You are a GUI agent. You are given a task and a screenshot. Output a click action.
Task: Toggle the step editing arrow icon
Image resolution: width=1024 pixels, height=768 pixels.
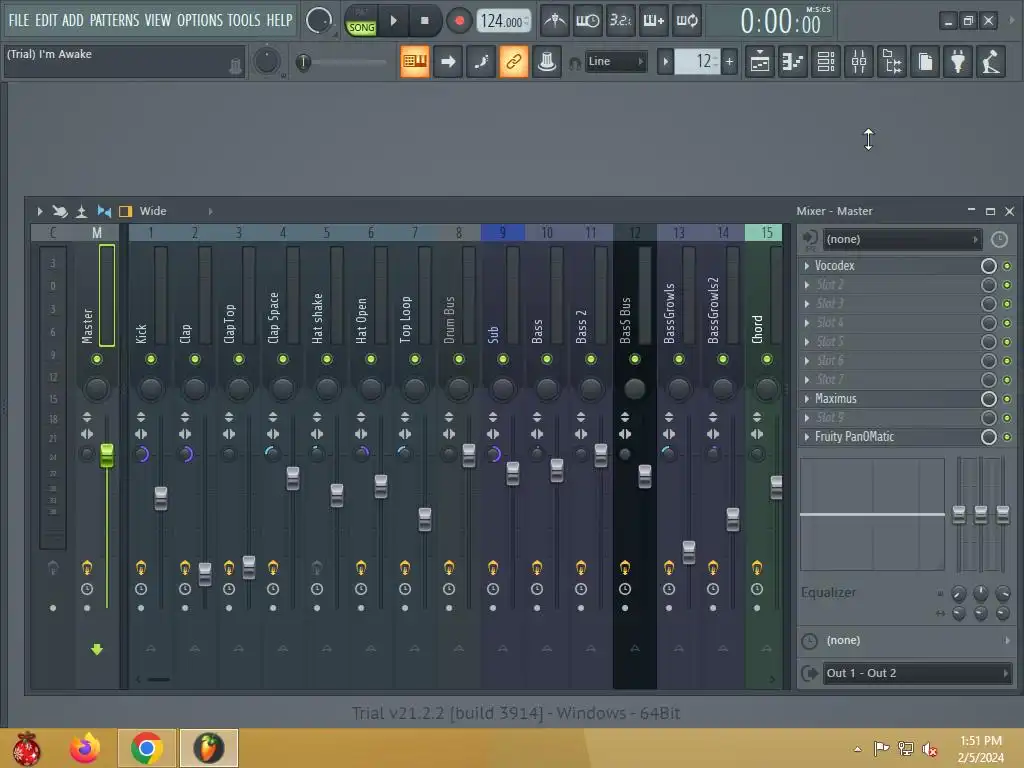coord(448,62)
